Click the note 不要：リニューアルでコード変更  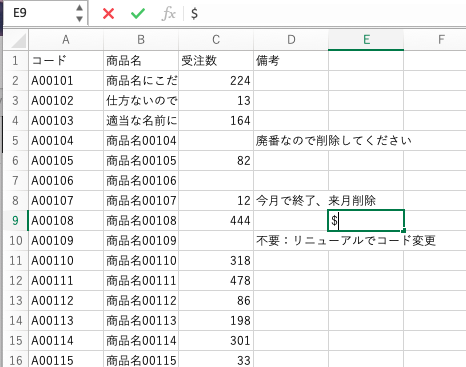pyautogui.click(x=346, y=241)
